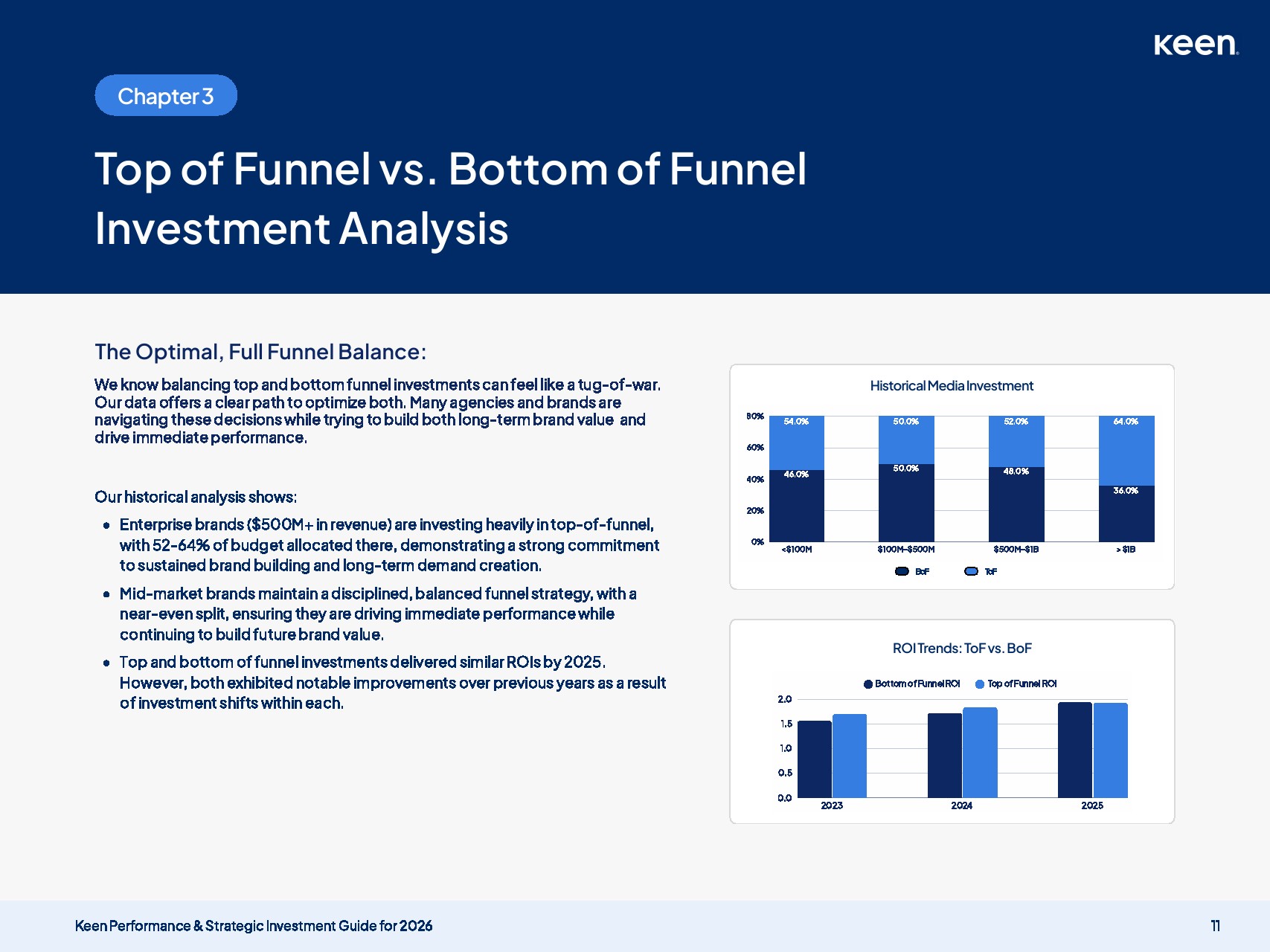Click the Top of Funnel ROI legend dot
Image resolution: width=1270 pixels, height=952 pixels.
979,684
